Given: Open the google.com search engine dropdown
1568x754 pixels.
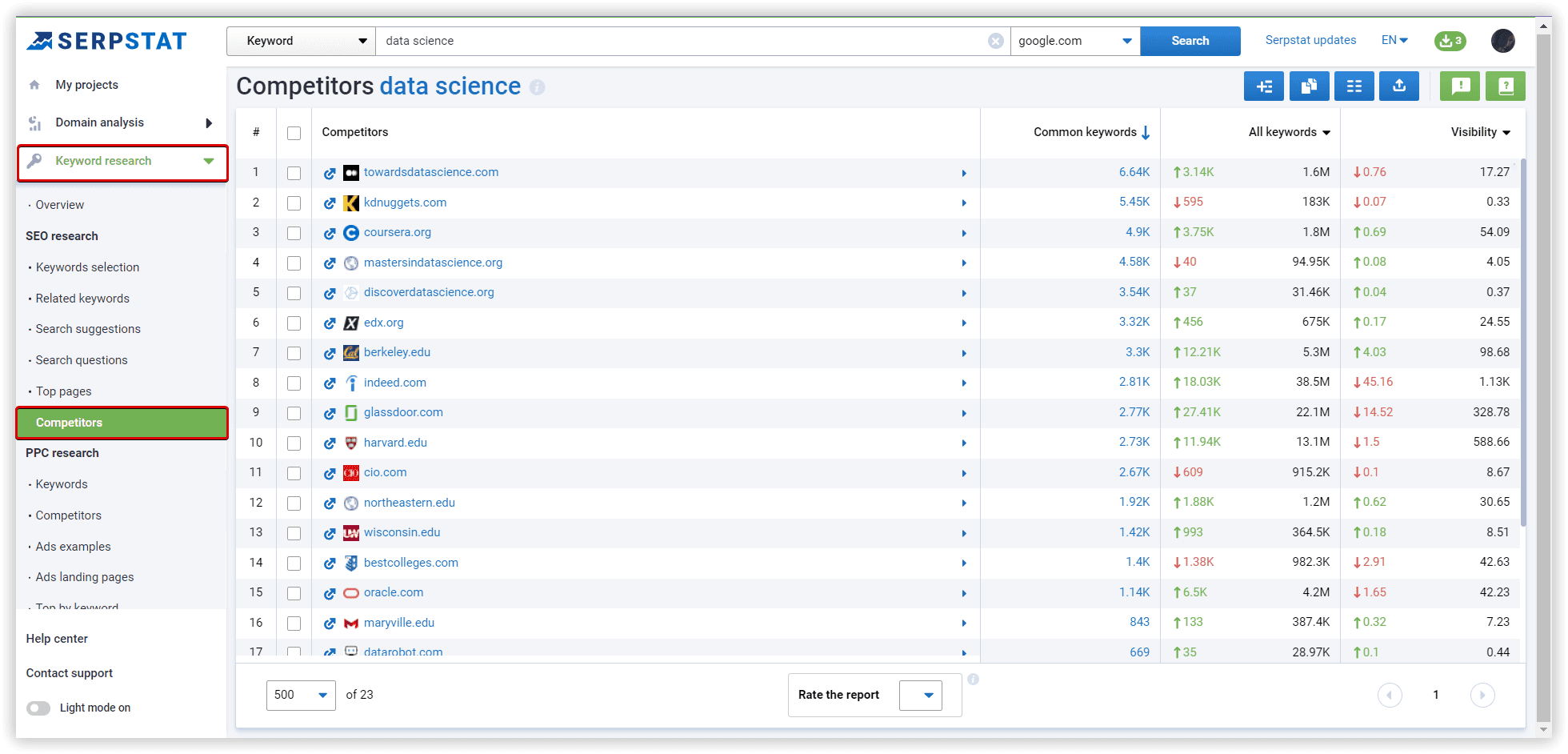Looking at the screenshot, I should tap(1074, 41).
